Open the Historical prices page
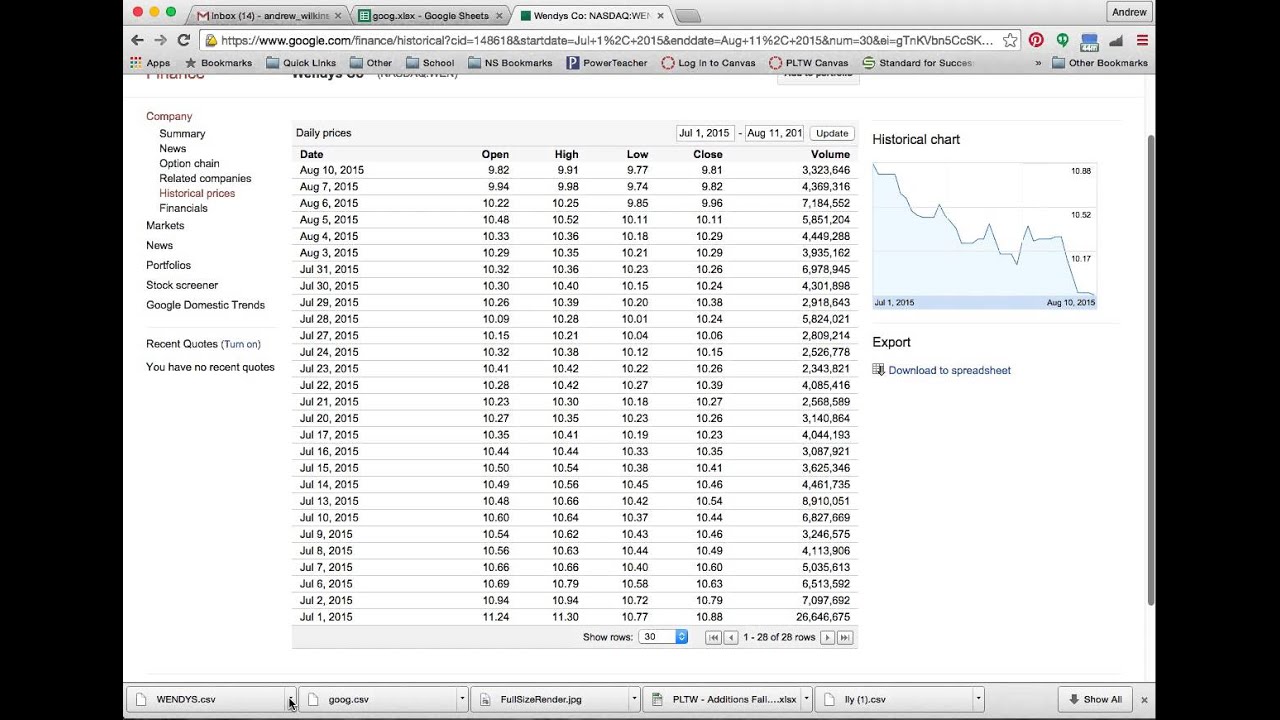This screenshot has width=1280, height=720. (x=197, y=193)
